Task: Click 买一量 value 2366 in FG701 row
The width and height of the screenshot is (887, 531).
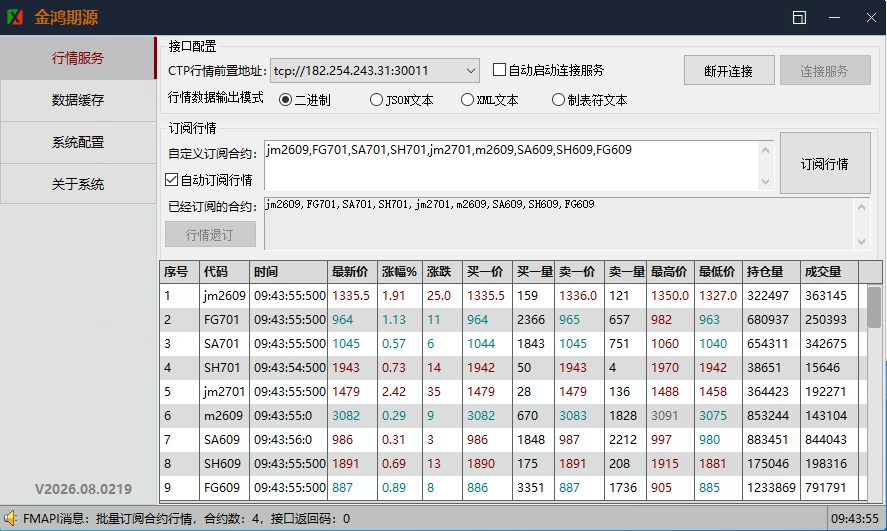Action: (x=531, y=320)
